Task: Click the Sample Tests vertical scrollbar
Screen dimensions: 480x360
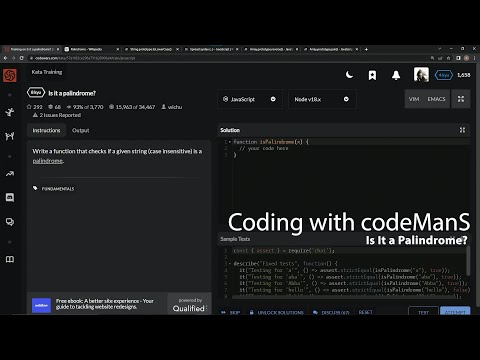Action: (x=468, y=261)
